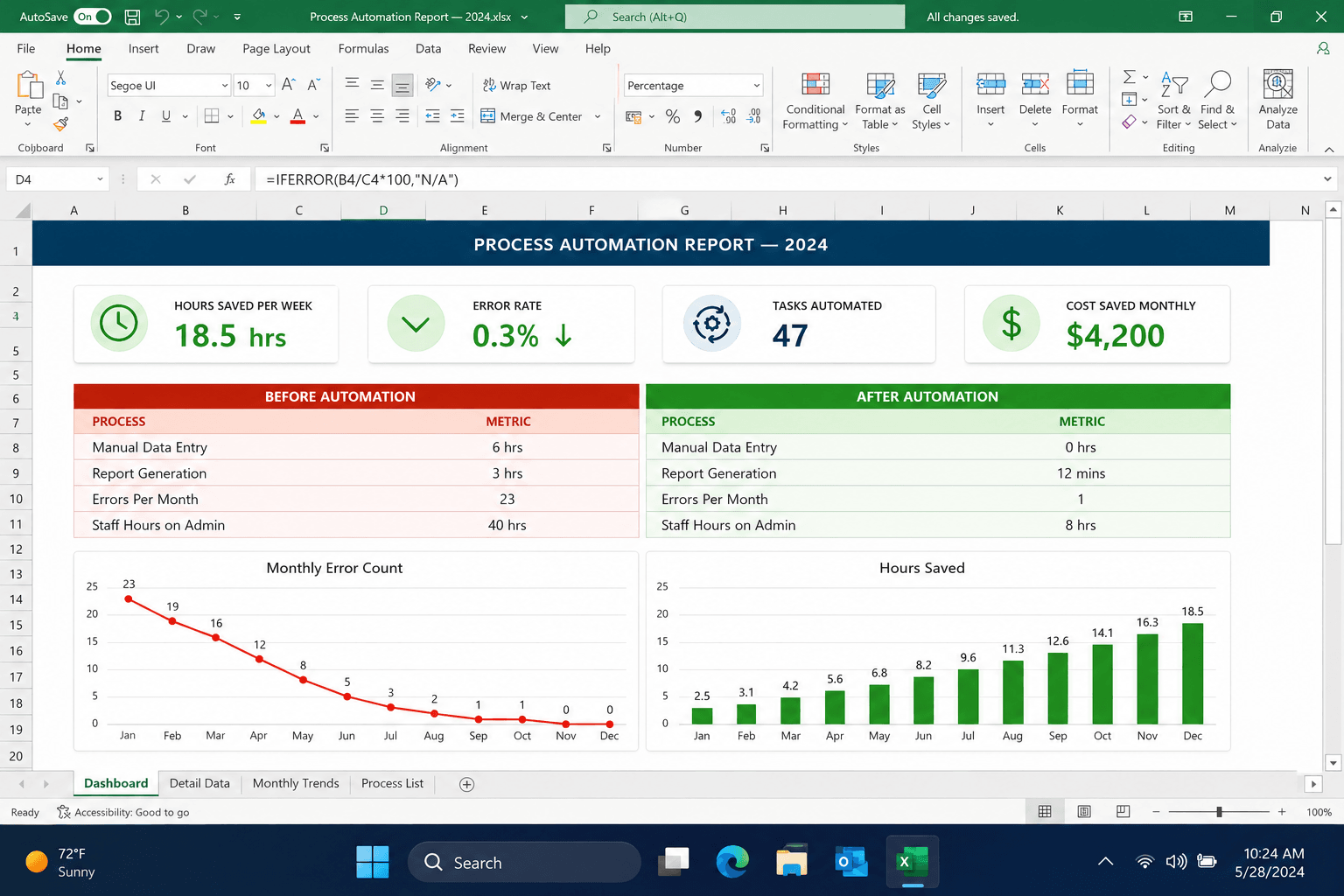Click the Decrease Decimal icon

[x=753, y=116]
